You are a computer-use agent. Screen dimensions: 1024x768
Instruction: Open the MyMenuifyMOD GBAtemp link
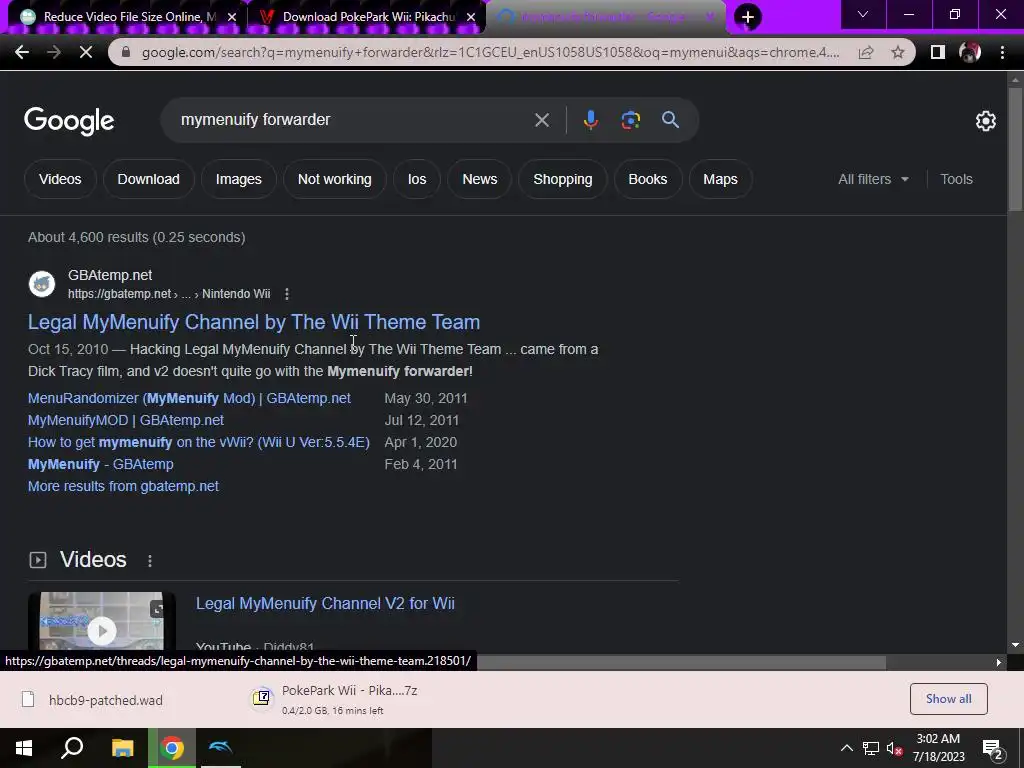pos(125,421)
